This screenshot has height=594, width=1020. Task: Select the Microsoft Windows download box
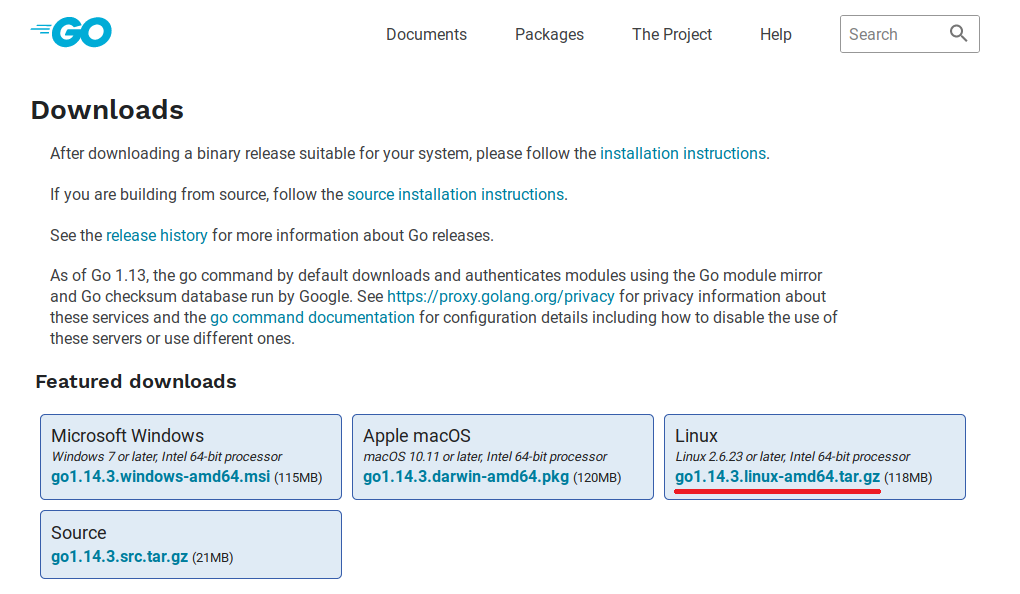point(191,457)
